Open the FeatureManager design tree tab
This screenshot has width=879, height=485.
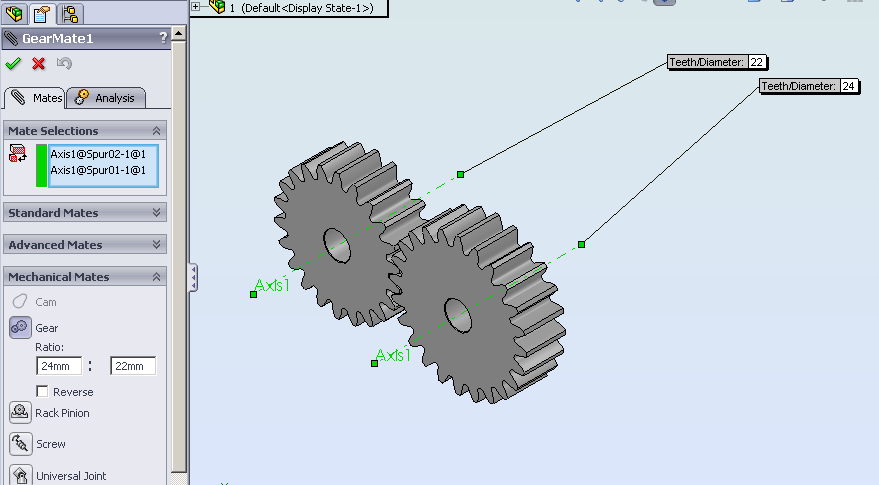click(16, 13)
